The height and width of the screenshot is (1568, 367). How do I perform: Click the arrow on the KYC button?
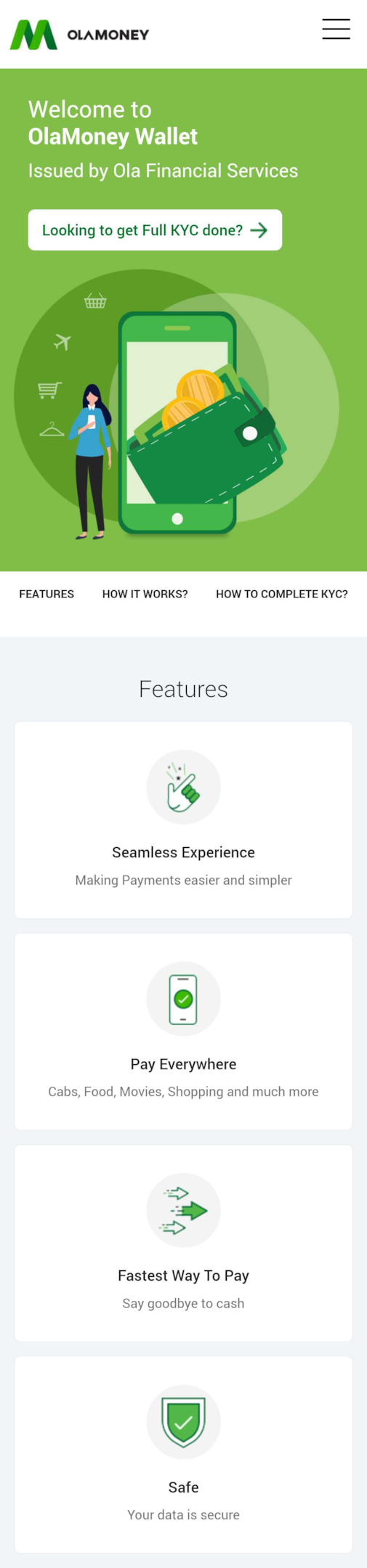pyautogui.click(x=259, y=230)
